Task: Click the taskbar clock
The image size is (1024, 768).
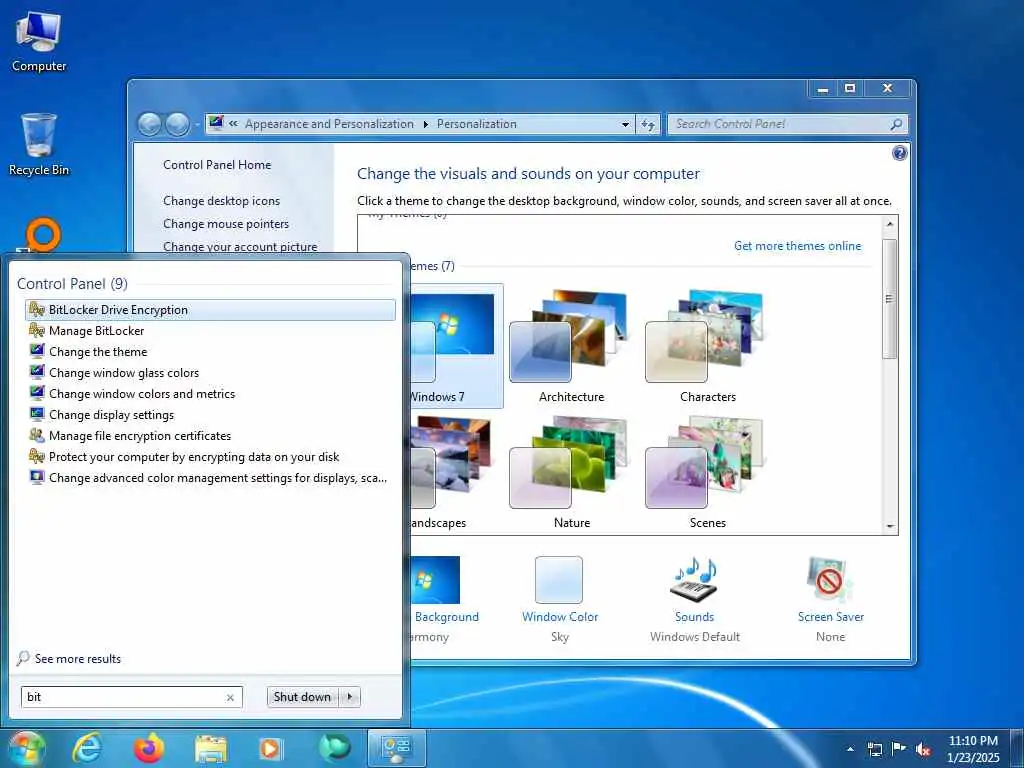Action: pos(973,749)
